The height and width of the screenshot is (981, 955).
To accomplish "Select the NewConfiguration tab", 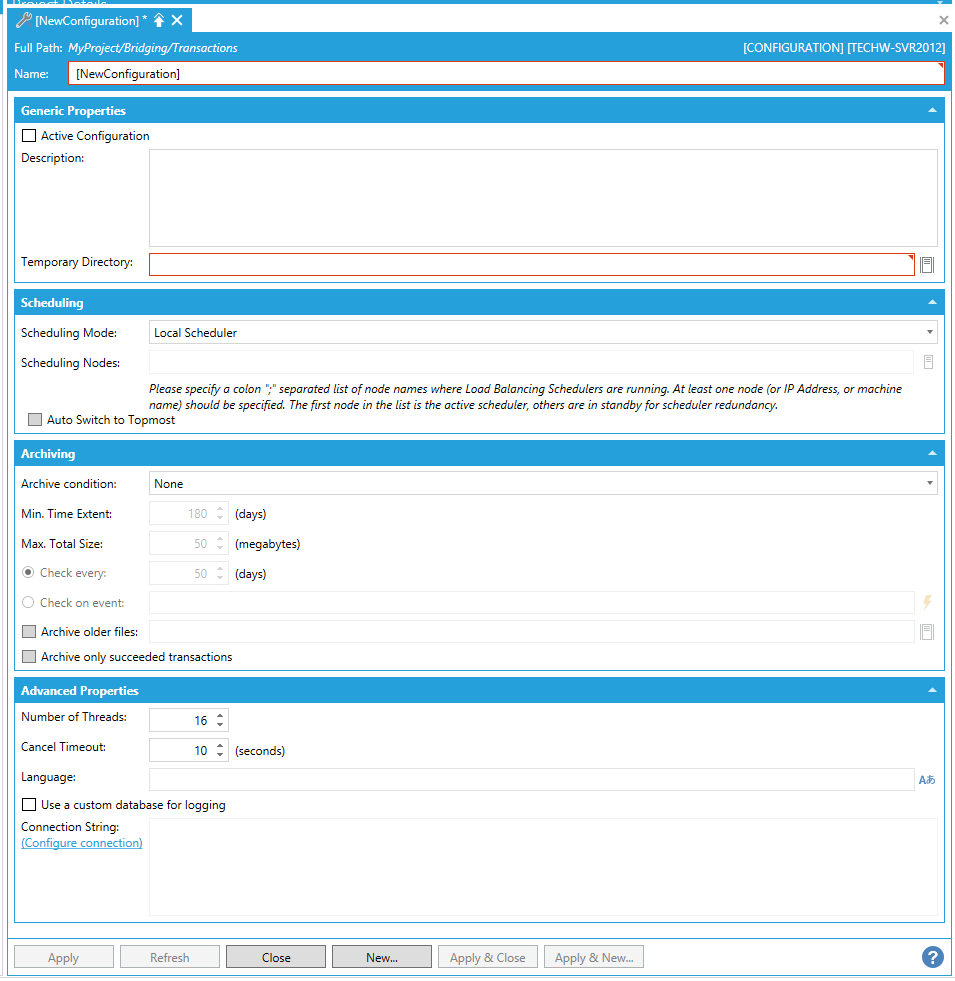I will click(x=85, y=20).
